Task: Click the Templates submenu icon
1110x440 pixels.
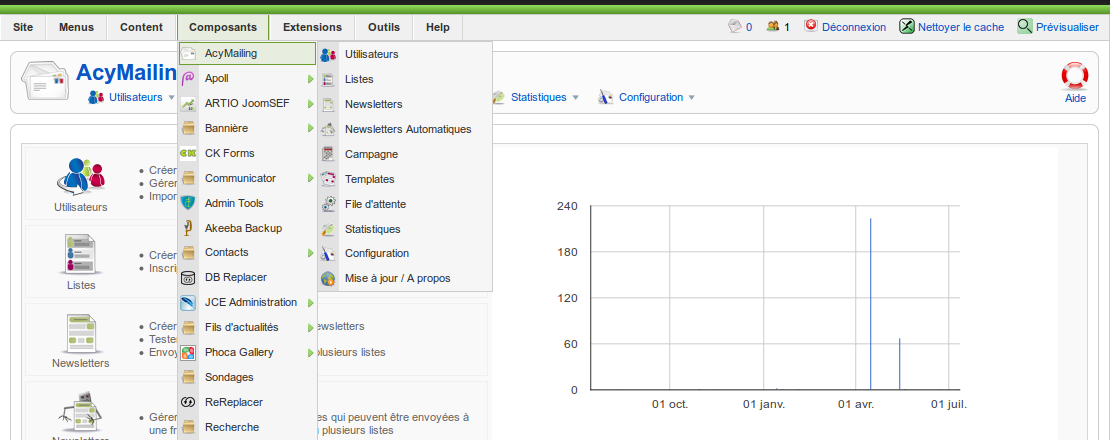Action: click(328, 179)
